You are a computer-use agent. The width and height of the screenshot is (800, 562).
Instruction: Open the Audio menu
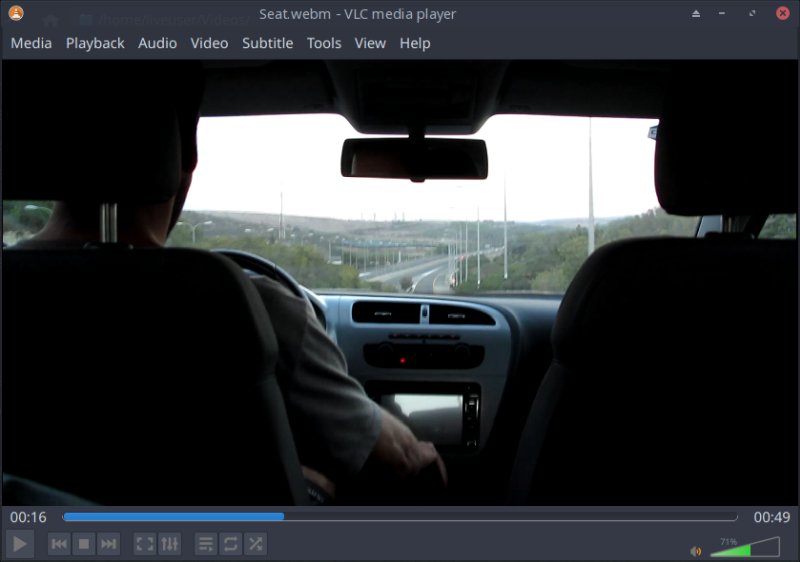(157, 43)
